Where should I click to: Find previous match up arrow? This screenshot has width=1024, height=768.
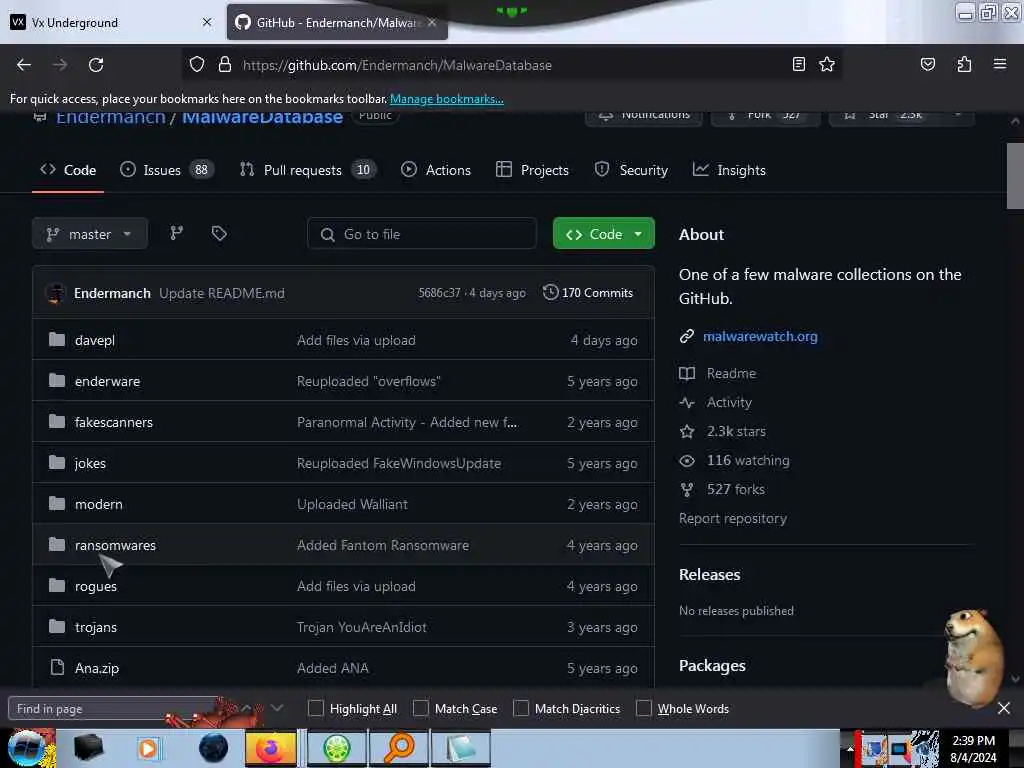point(247,708)
